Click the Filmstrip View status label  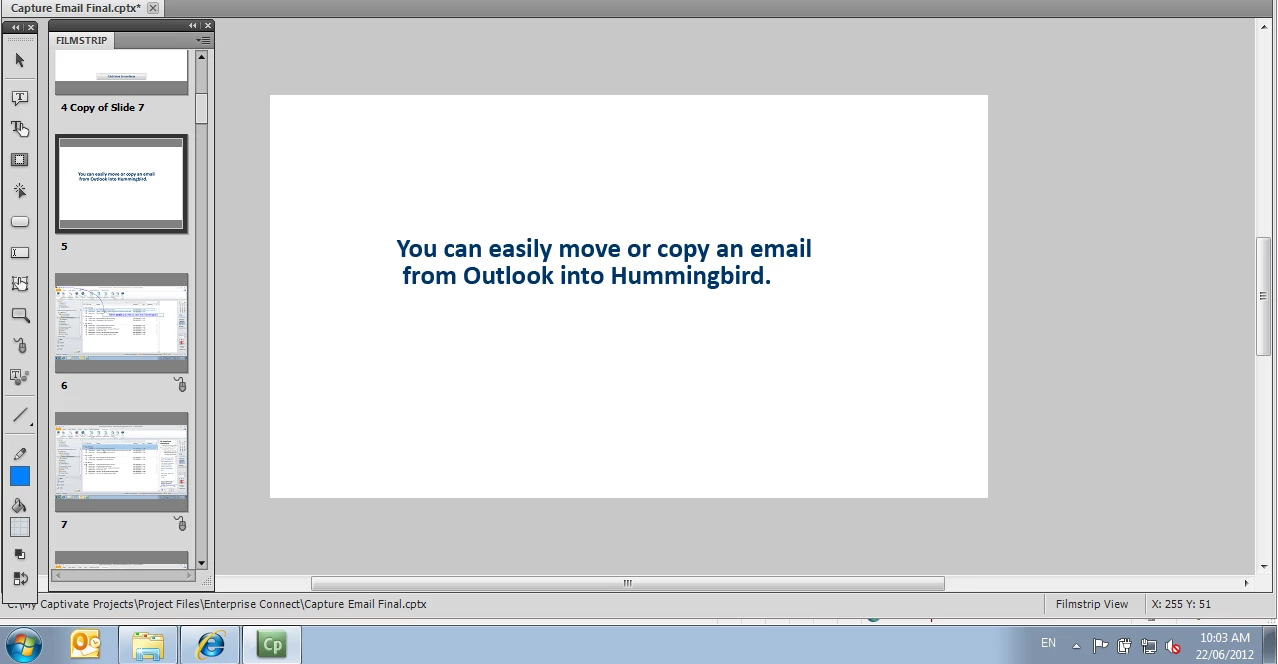(x=1092, y=604)
